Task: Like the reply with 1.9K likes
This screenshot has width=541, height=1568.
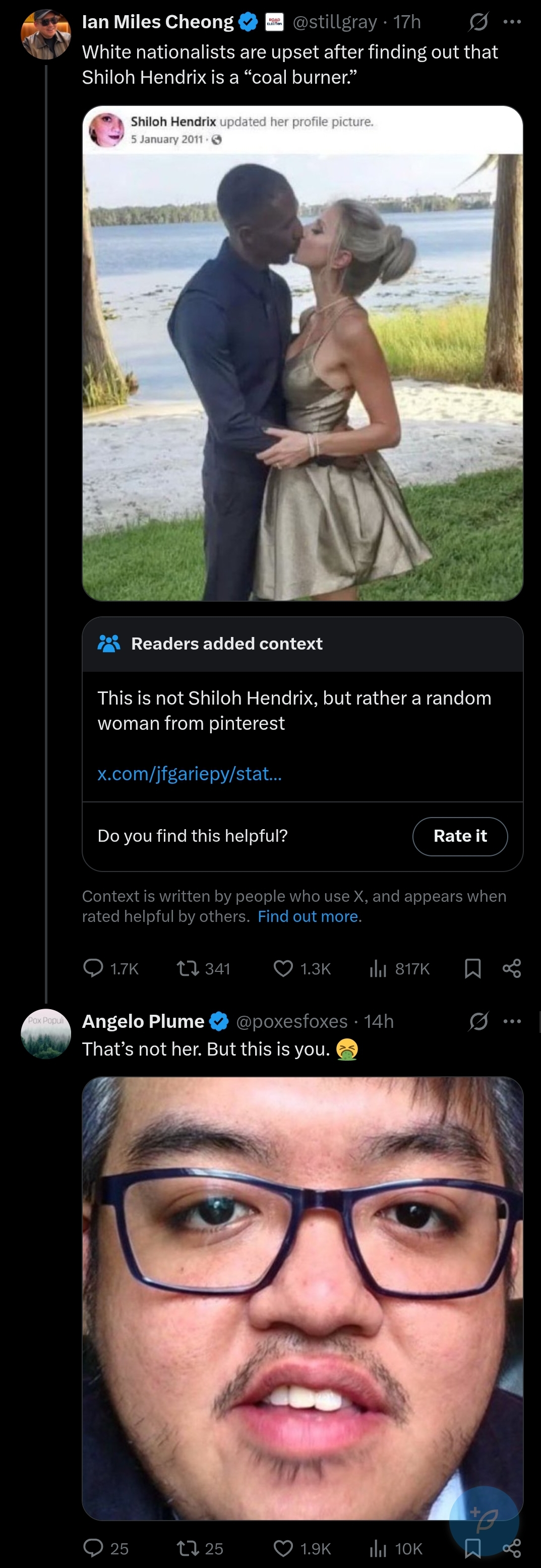Action: click(283, 1548)
